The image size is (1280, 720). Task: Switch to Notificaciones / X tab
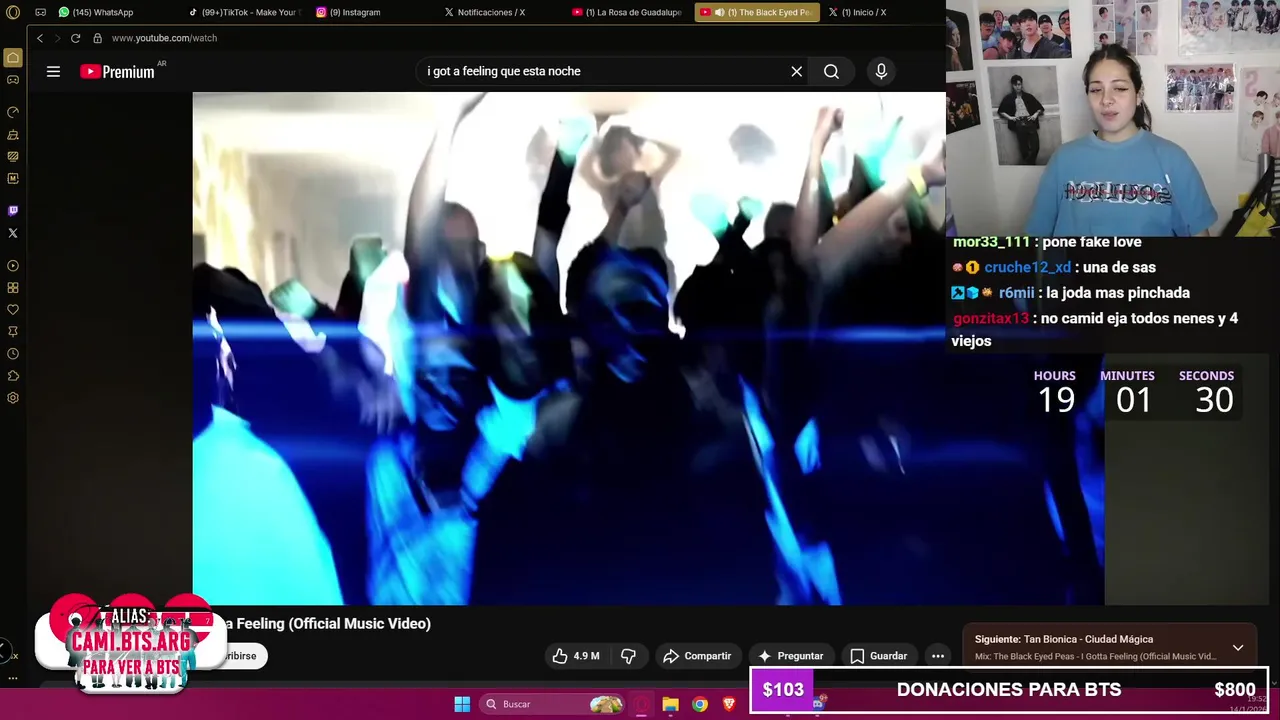pos(485,12)
